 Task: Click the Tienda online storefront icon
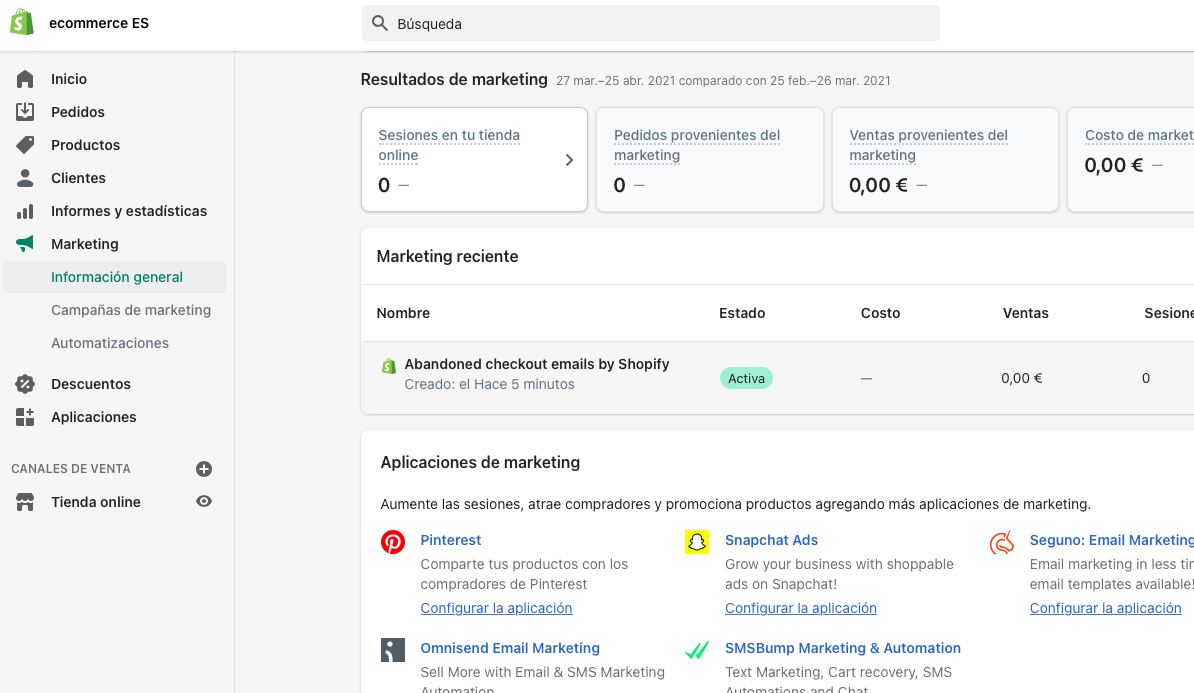tap(25, 502)
